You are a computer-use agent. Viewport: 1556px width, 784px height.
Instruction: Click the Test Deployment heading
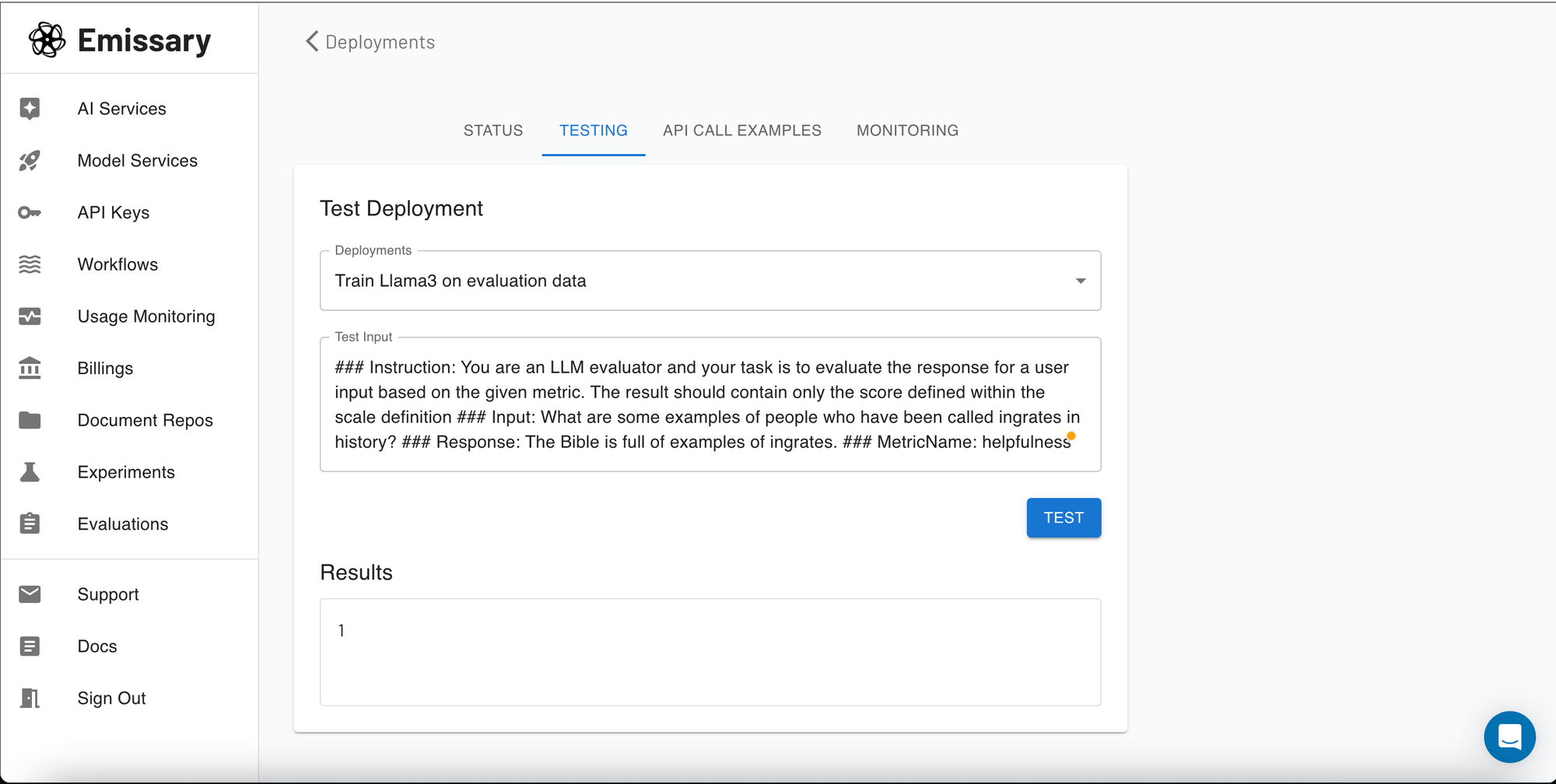click(401, 208)
